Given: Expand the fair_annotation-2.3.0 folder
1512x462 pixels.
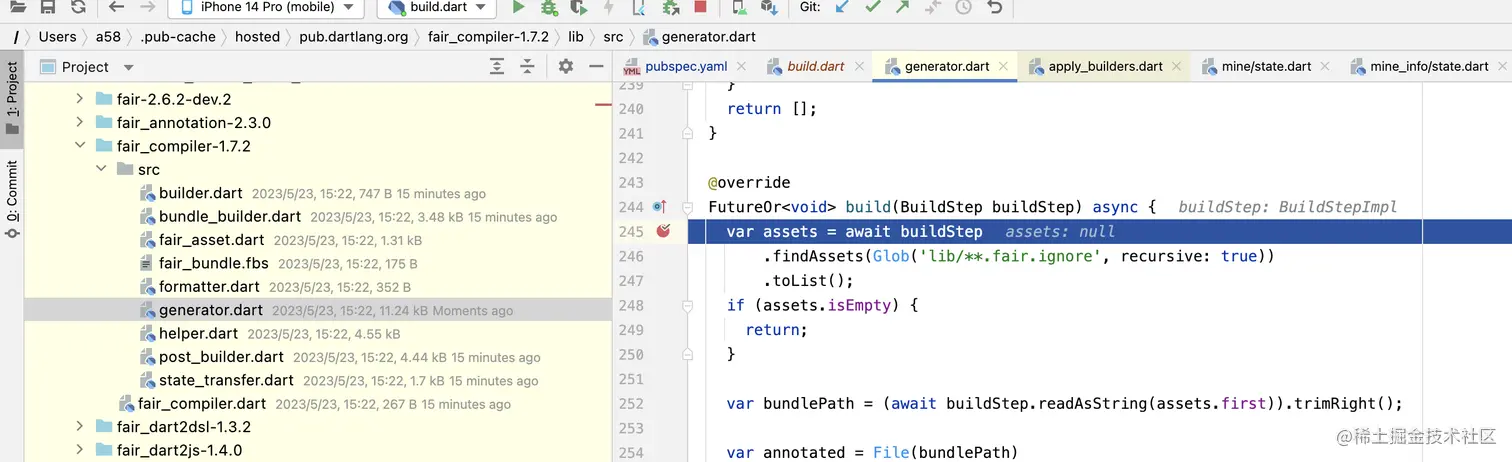Looking at the screenshot, I should point(81,122).
